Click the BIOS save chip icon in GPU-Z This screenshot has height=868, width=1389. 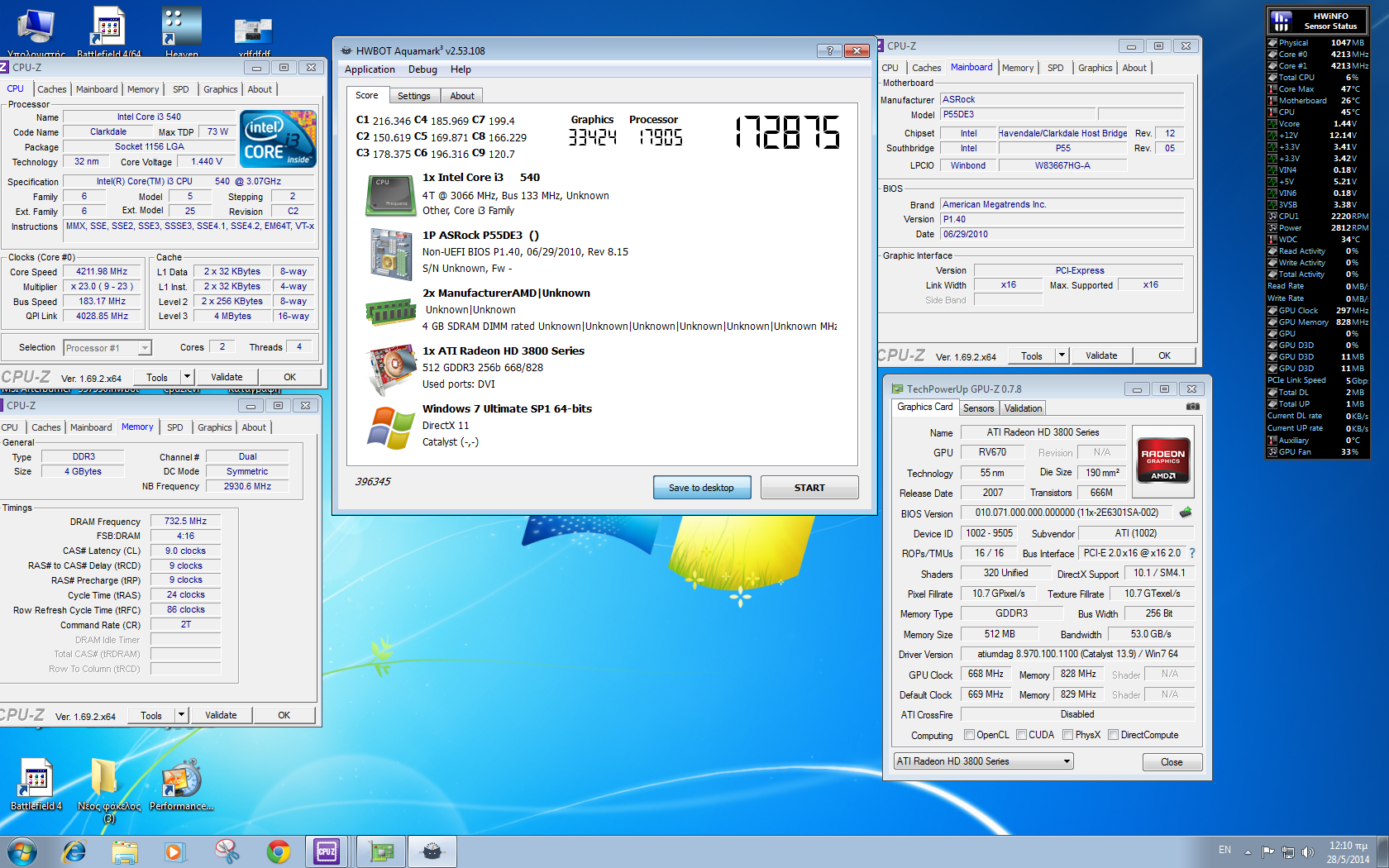[1186, 513]
